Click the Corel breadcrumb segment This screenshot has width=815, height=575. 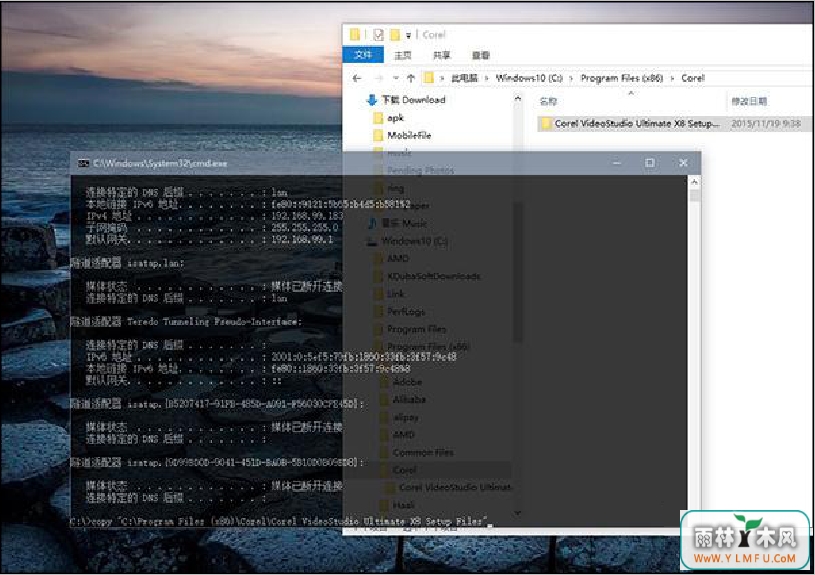pos(693,78)
